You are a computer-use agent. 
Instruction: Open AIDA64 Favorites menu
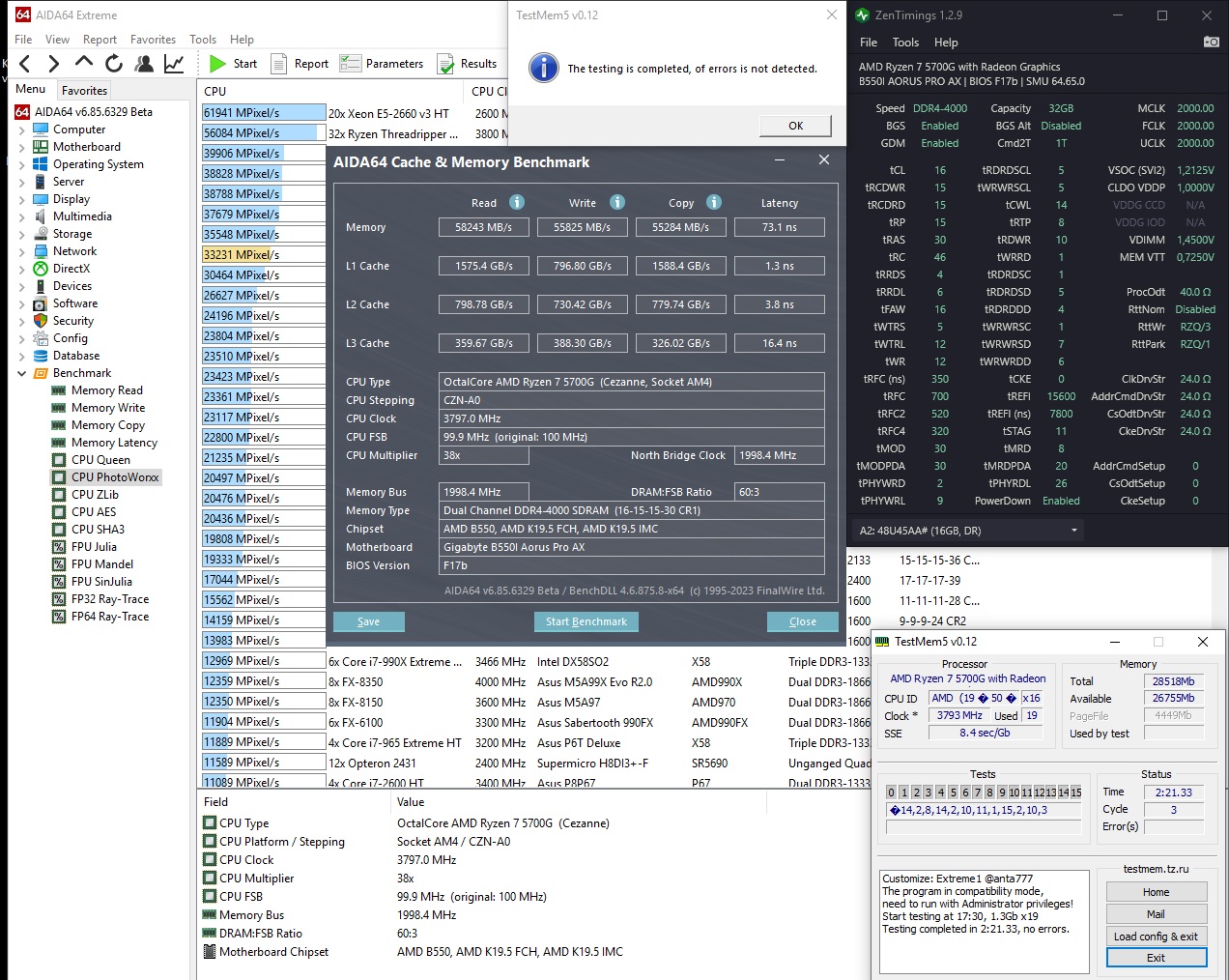(x=153, y=40)
